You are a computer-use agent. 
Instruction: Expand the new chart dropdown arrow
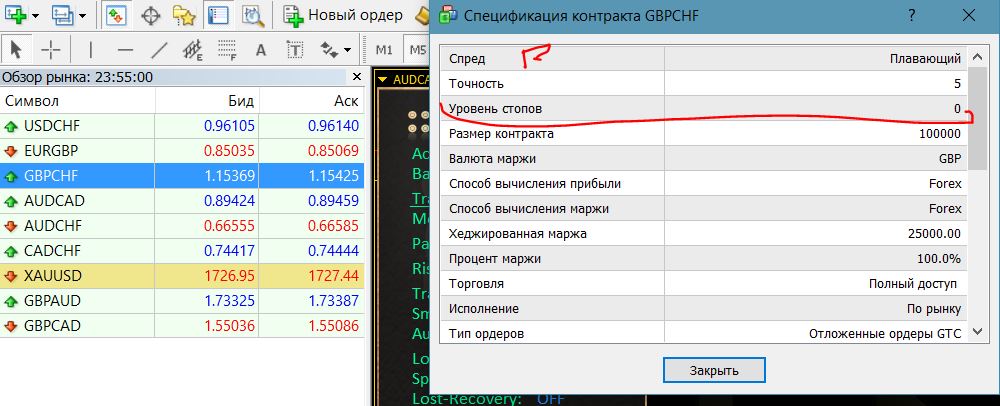(x=35, y=15)
